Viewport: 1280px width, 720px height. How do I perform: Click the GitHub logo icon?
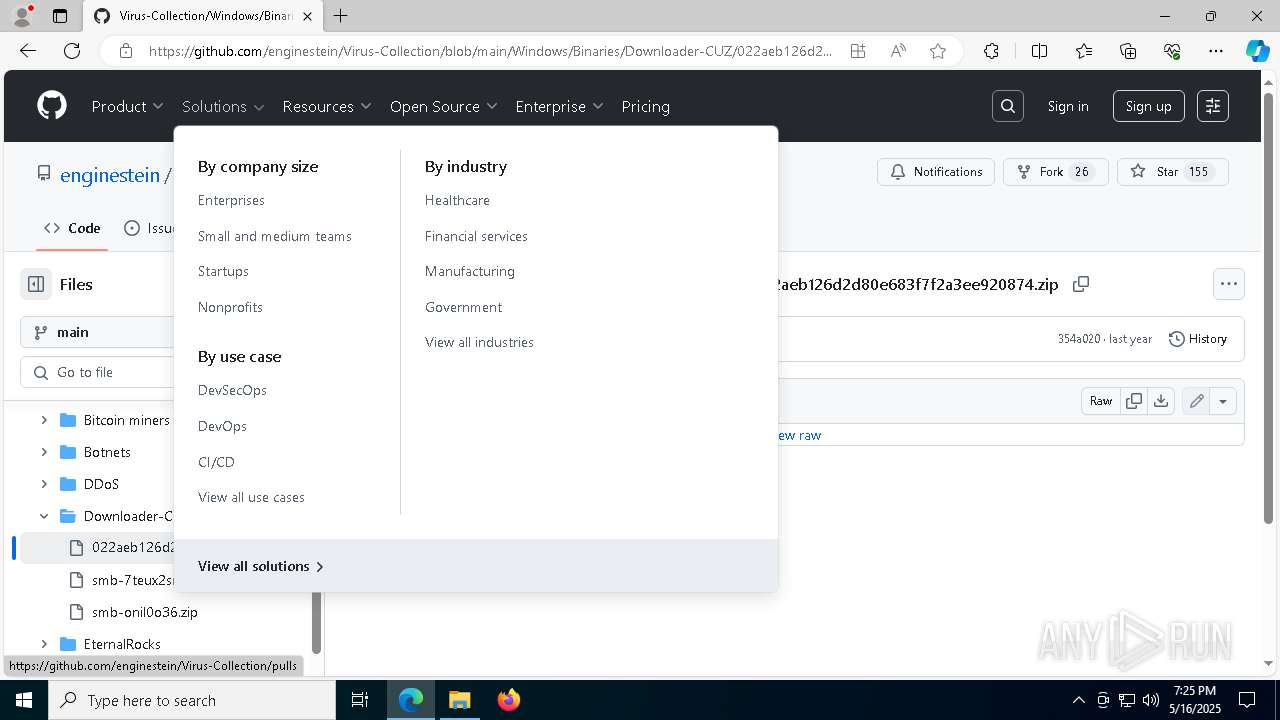[52, 106]
